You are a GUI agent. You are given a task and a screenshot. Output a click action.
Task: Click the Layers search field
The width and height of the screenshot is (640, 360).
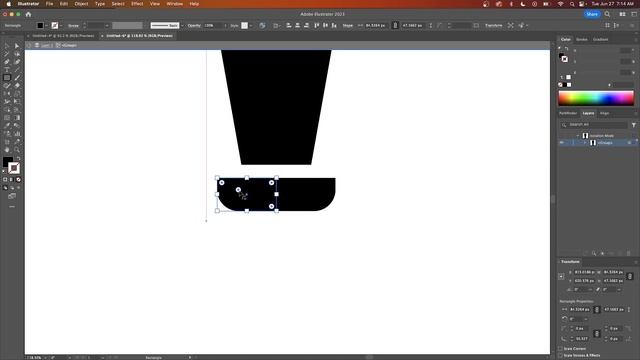point(594,125)
